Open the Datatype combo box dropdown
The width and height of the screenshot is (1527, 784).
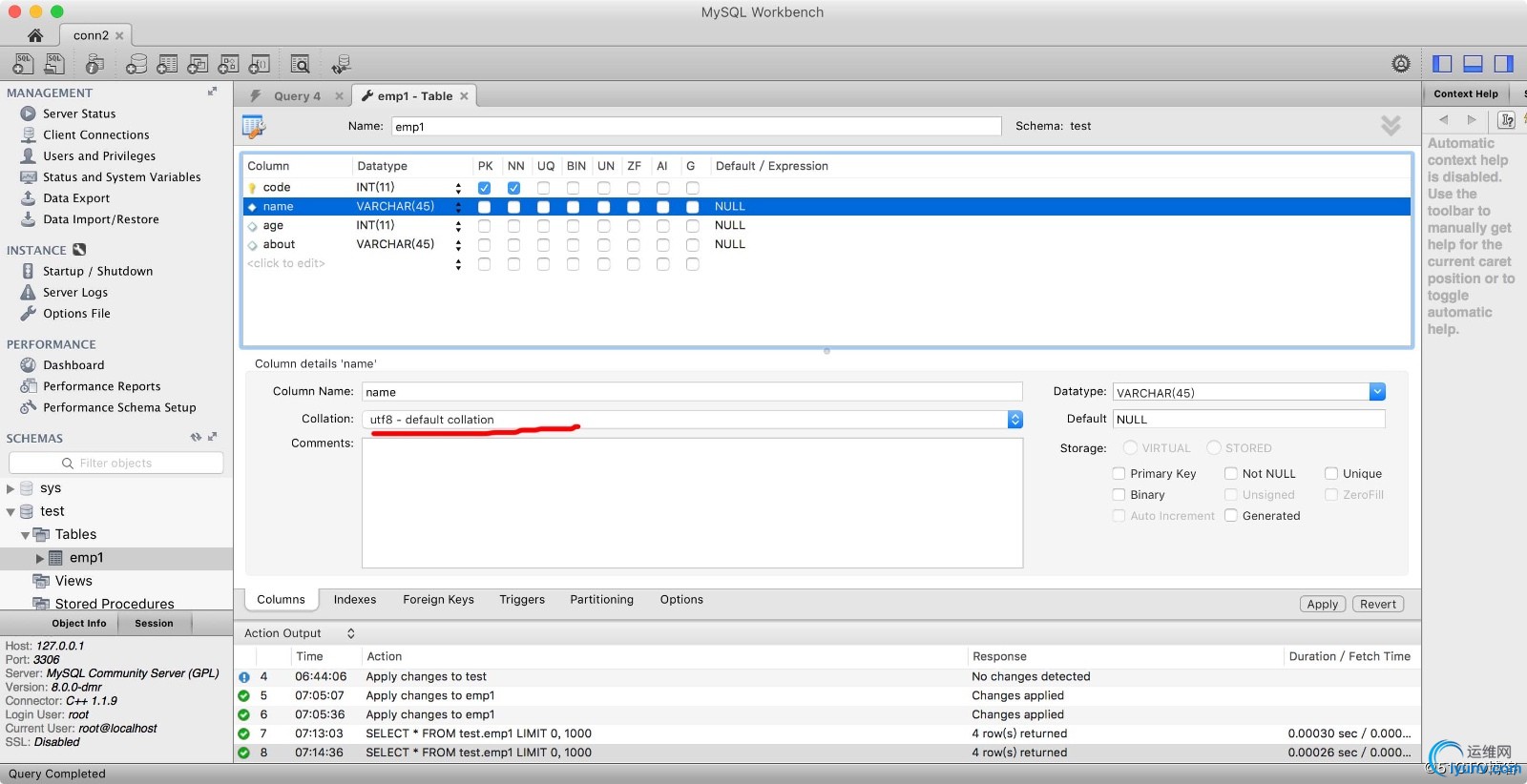coord(1377,392)
